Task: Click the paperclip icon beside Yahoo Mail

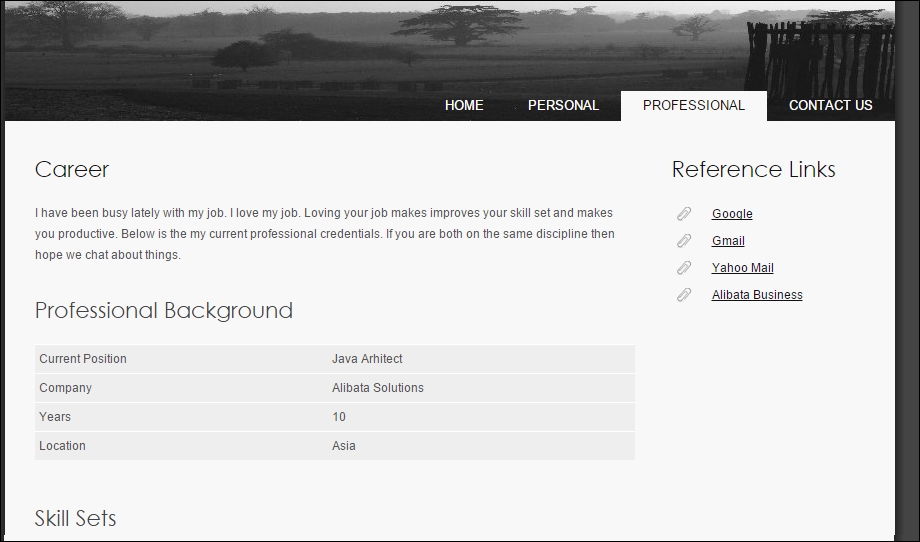Action: pos(684,268)
